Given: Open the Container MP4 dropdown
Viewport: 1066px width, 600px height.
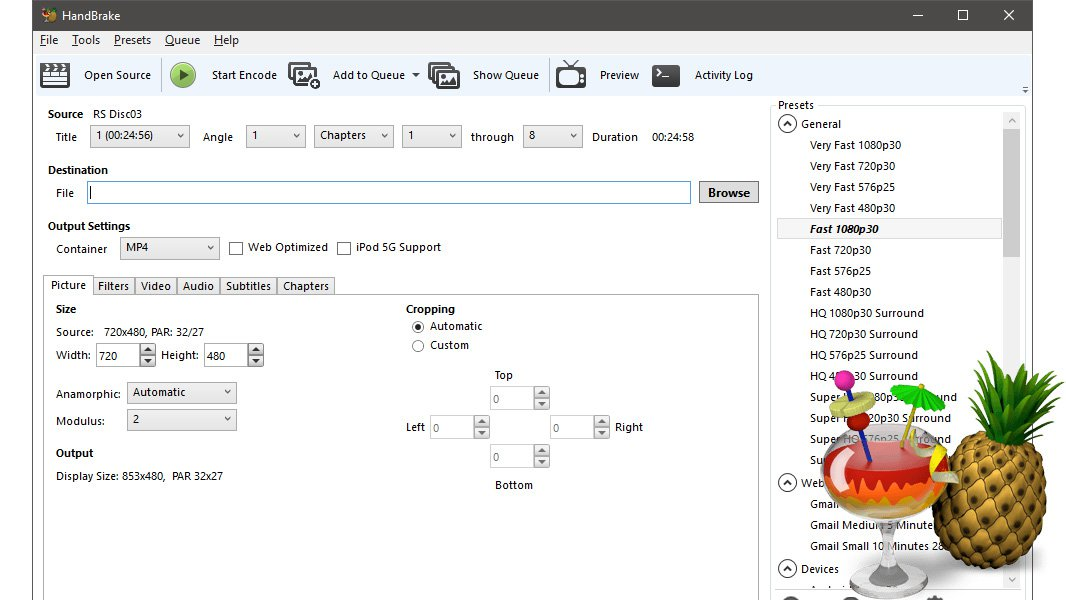Looking at the screenshot, I should click(170, 248).
